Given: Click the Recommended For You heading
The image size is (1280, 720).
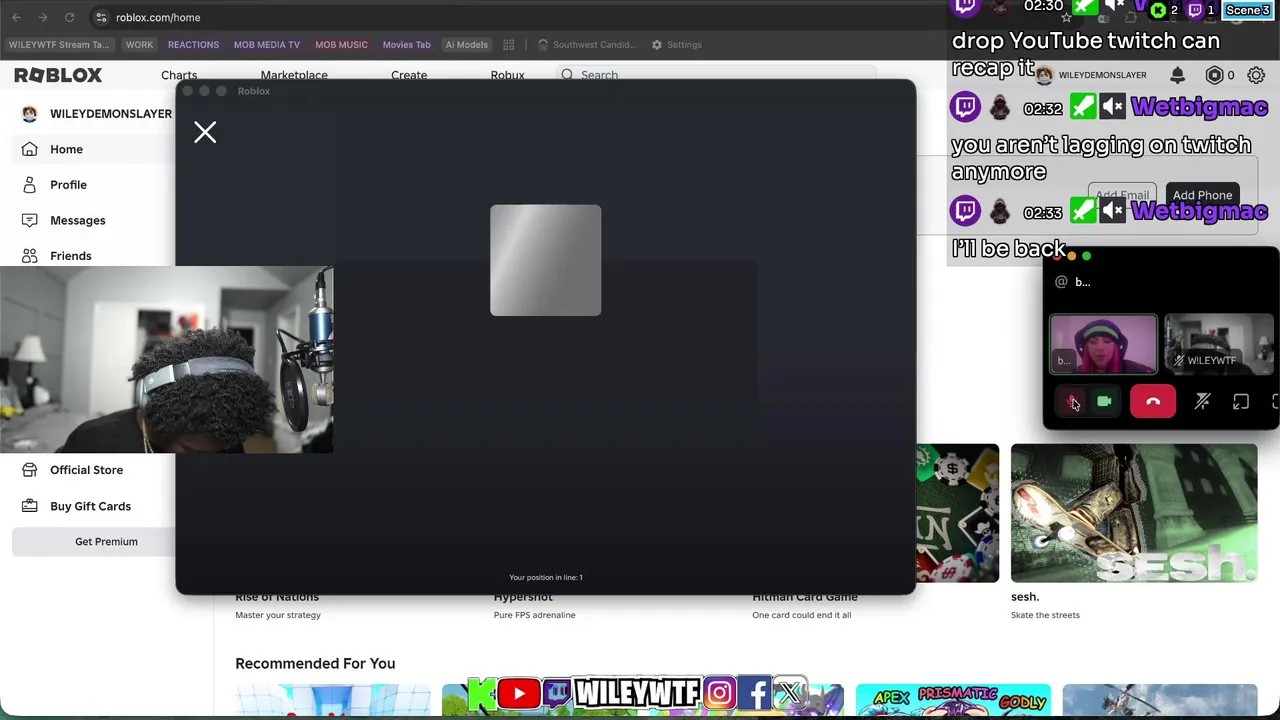Looking at the screenshot, I should pyautogui.click(x=315, y=663).
